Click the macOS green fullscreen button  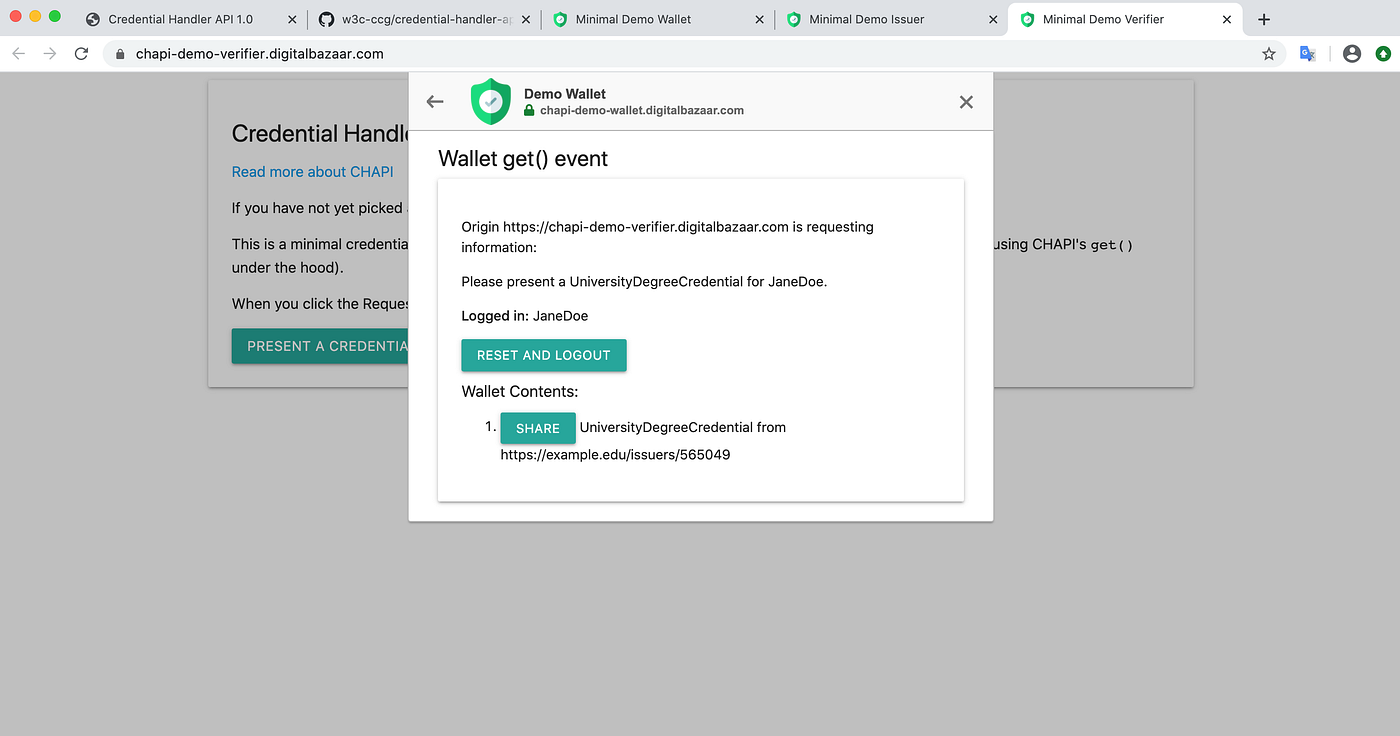[x=55, y=16]
